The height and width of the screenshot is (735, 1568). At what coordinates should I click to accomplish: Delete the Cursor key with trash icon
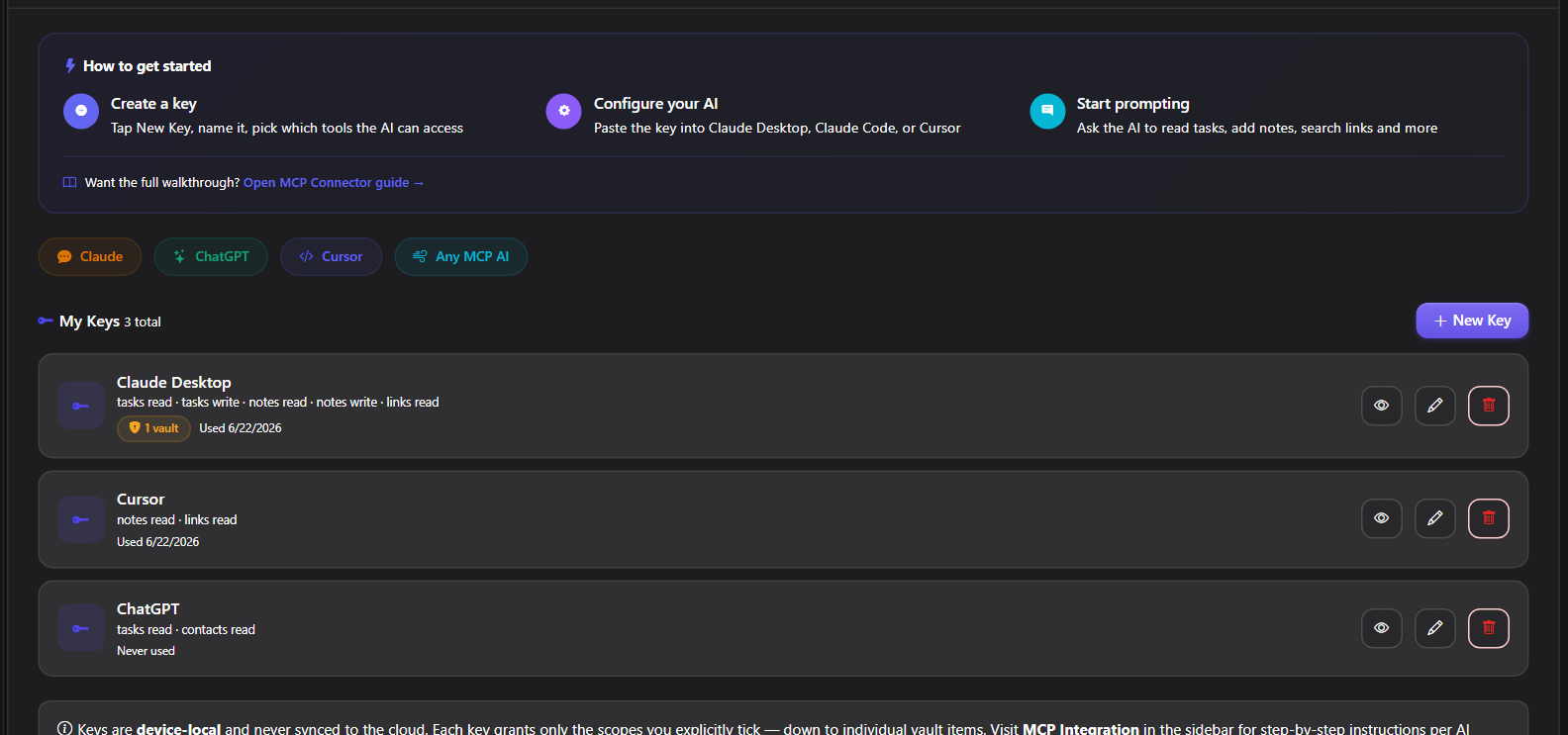[1488, 518]
